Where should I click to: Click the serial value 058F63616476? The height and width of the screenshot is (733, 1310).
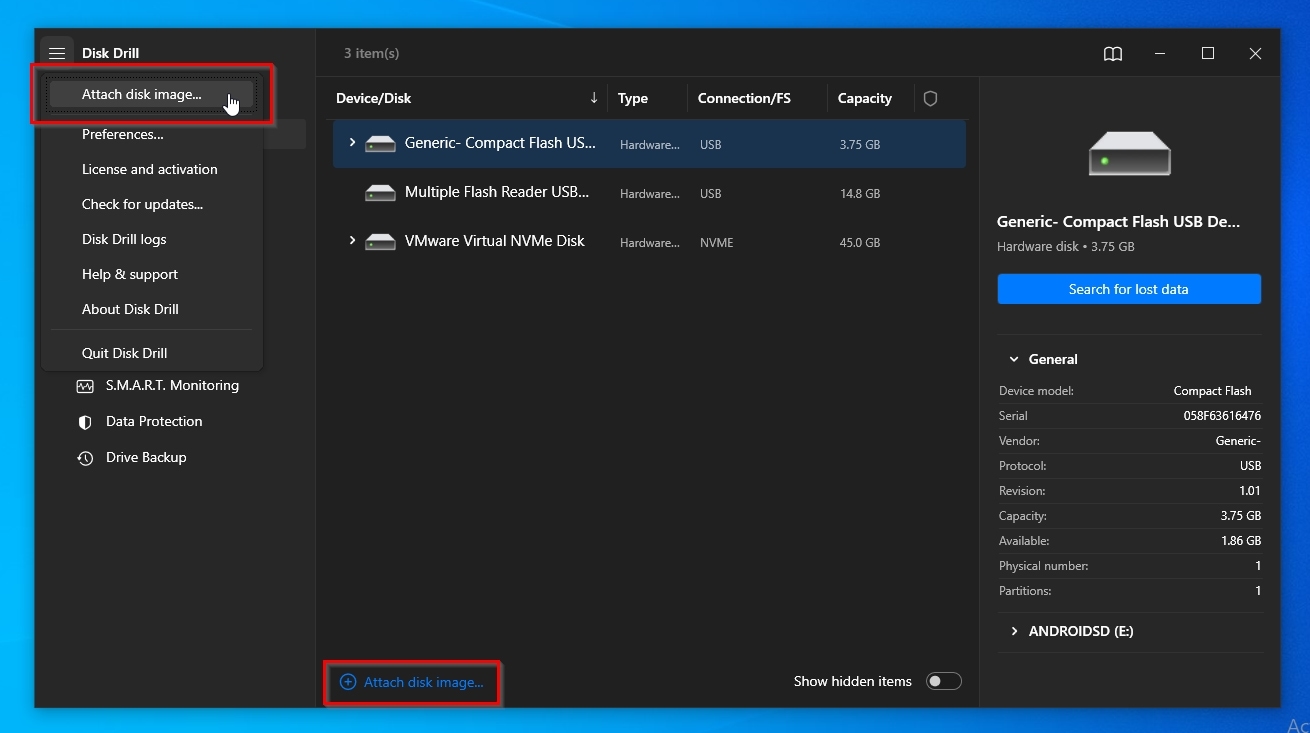tap(1222, 416)
